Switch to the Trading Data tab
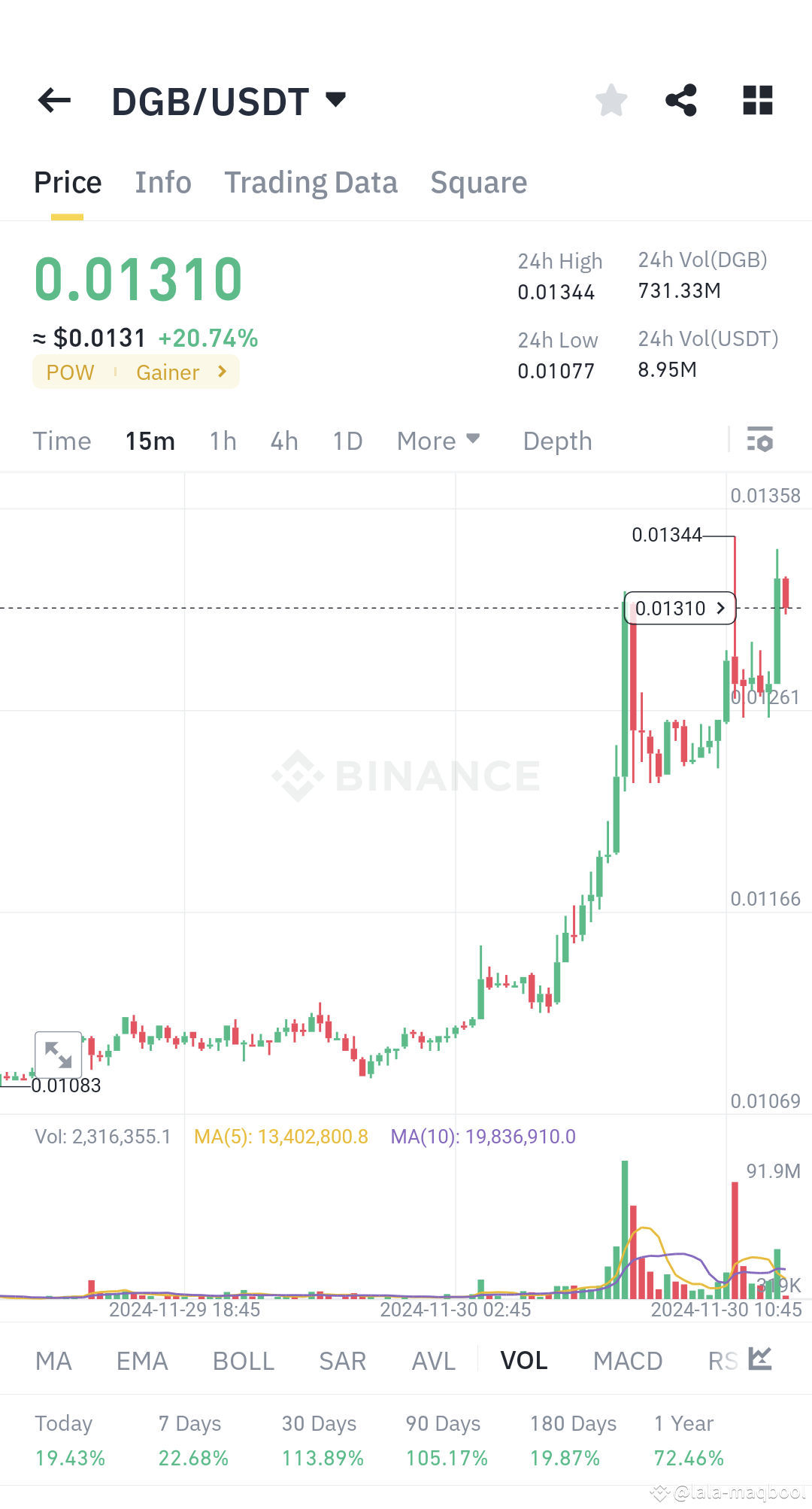 pyautogui.click(x=311, y=182)
